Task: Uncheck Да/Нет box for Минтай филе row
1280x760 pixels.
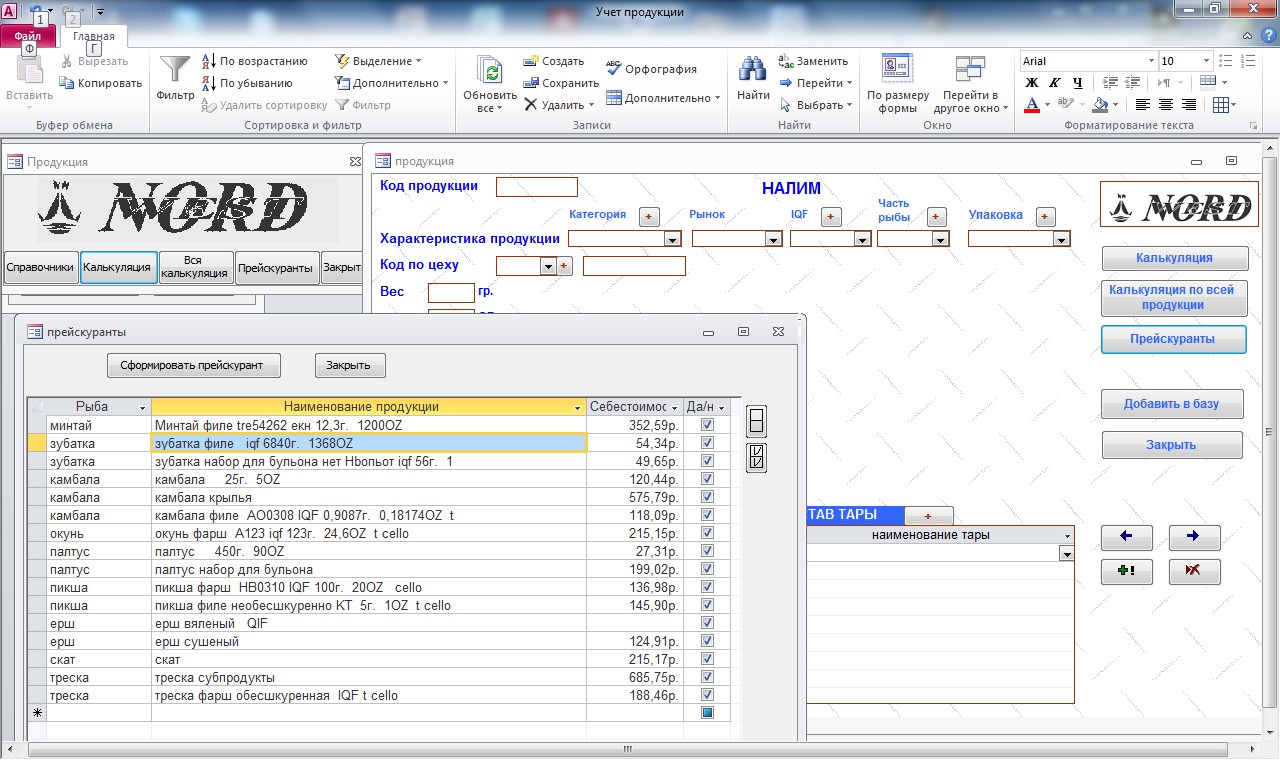Action: point(708,425)
